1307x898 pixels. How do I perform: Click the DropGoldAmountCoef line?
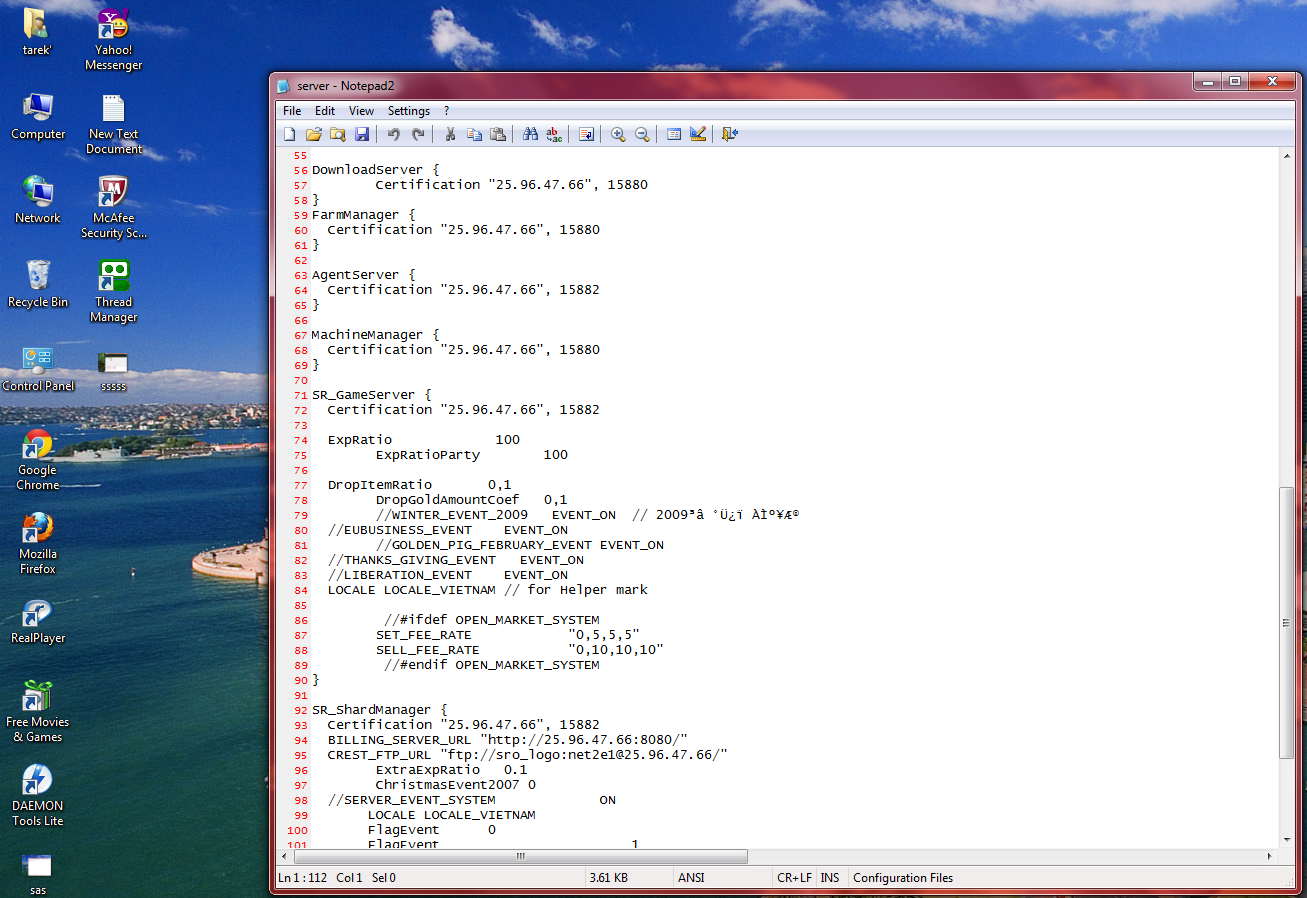pyautogui.click(x=471, y=500)
